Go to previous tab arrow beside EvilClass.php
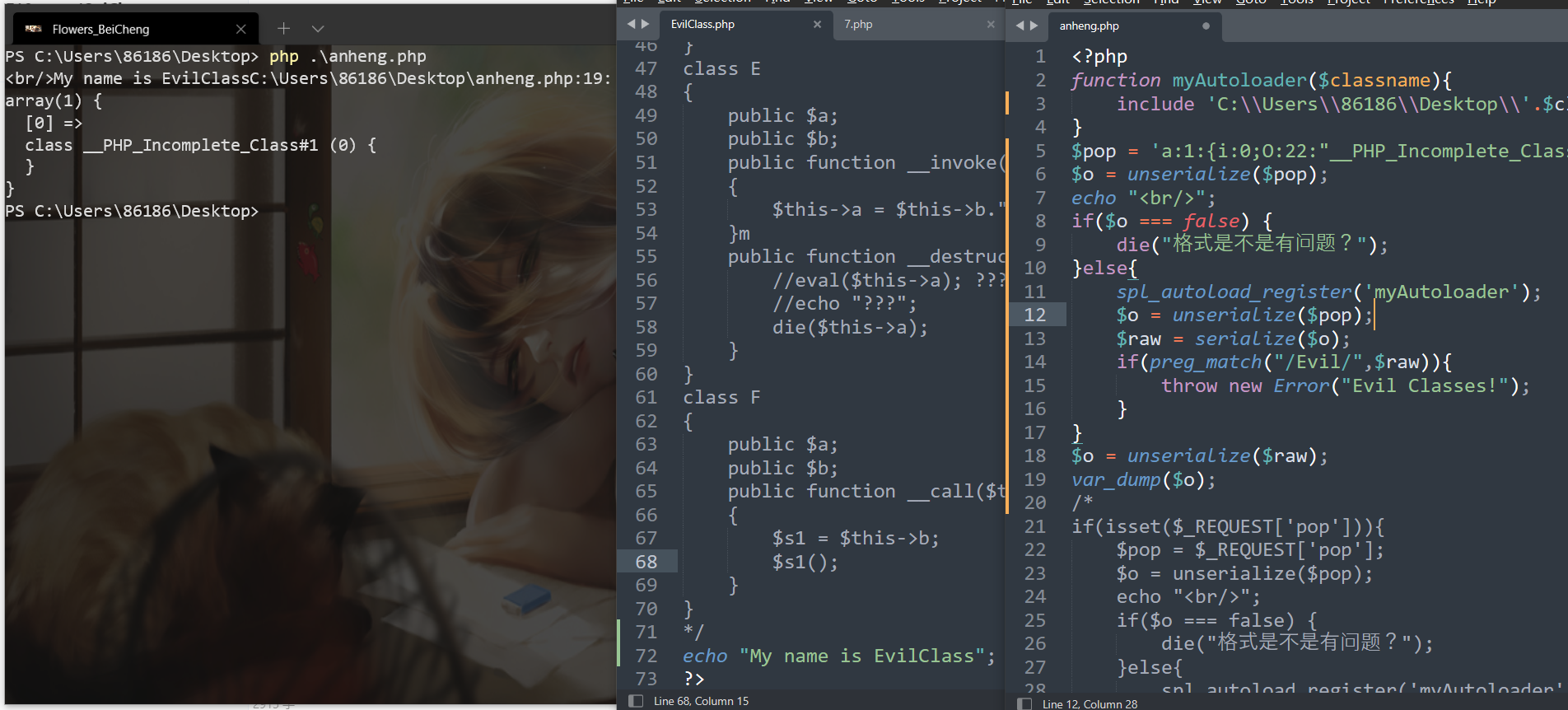This screenshot has height=710, width=1568. (632, 25)
